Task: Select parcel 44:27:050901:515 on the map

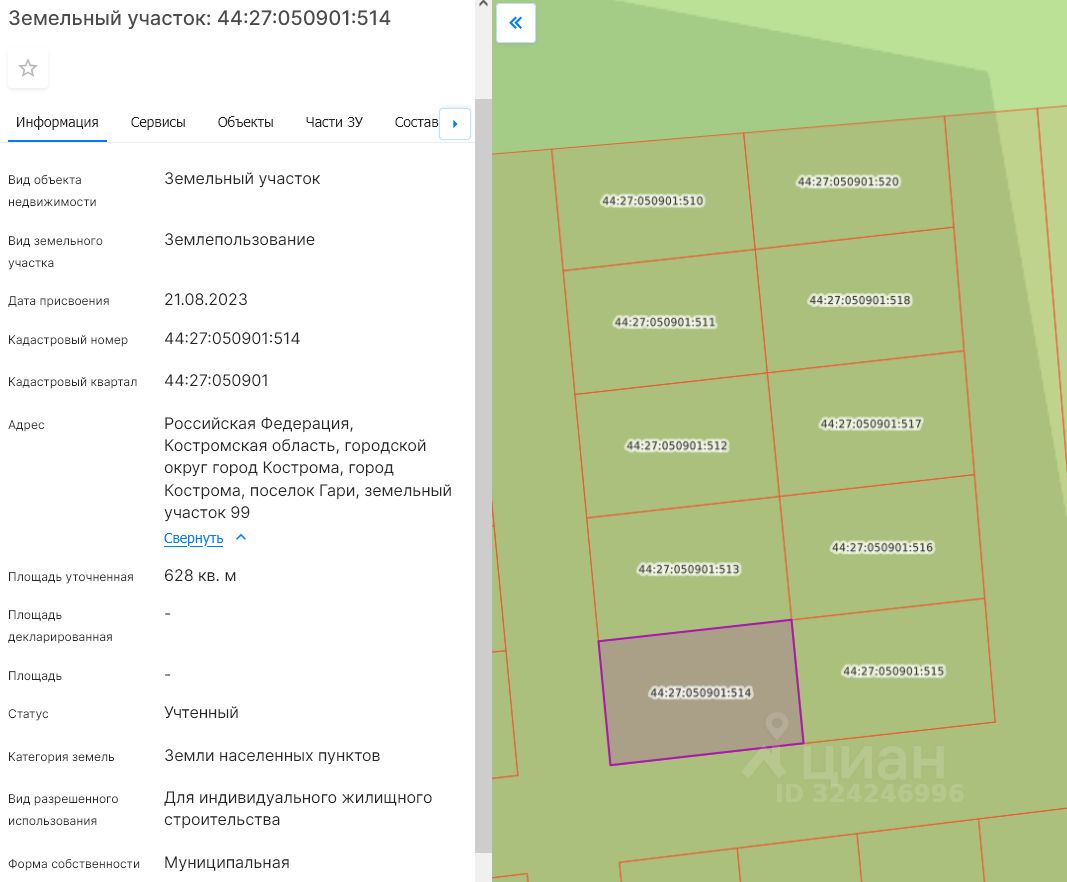Action: click(x=893, y=671)
